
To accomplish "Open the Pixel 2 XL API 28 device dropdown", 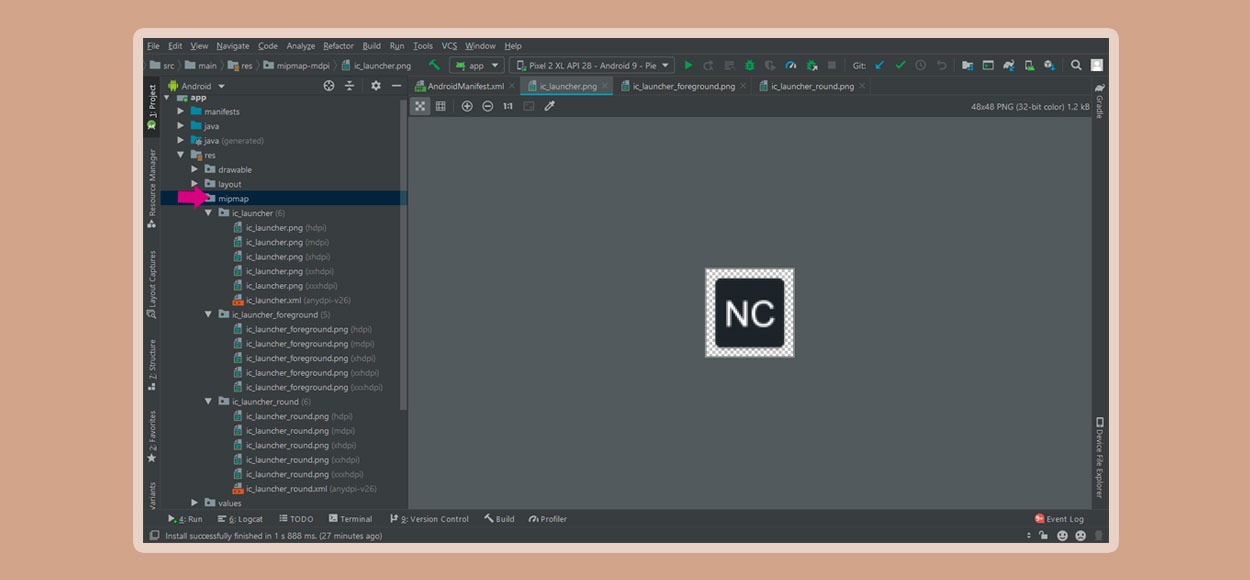I will coord(592,65).
